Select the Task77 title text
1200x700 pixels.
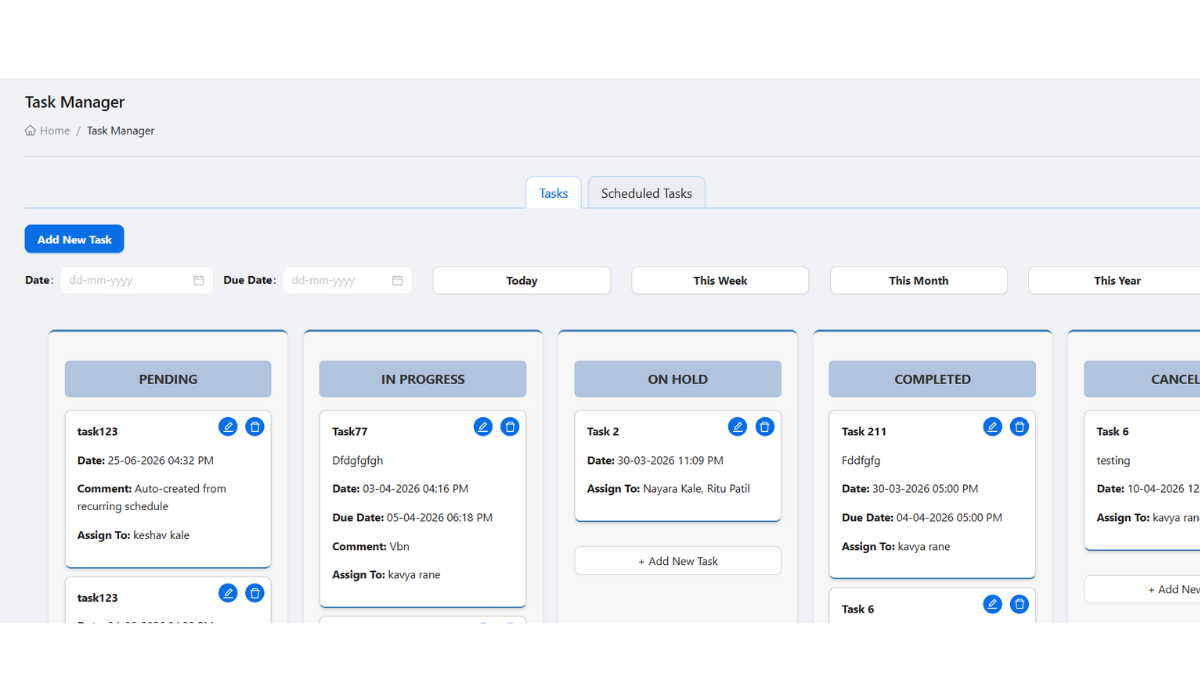pos(350,432)
